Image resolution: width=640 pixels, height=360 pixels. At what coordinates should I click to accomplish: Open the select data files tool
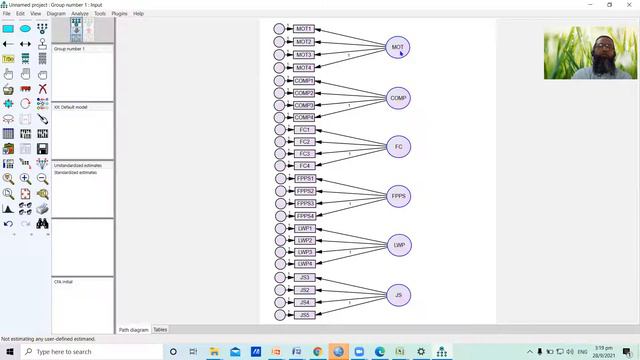[x=8, y=134]
